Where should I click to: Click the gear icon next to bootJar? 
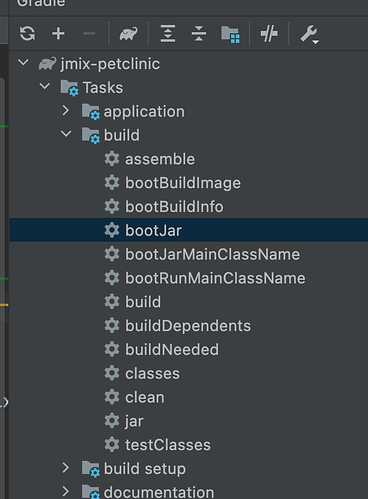(x=112, y=230)
